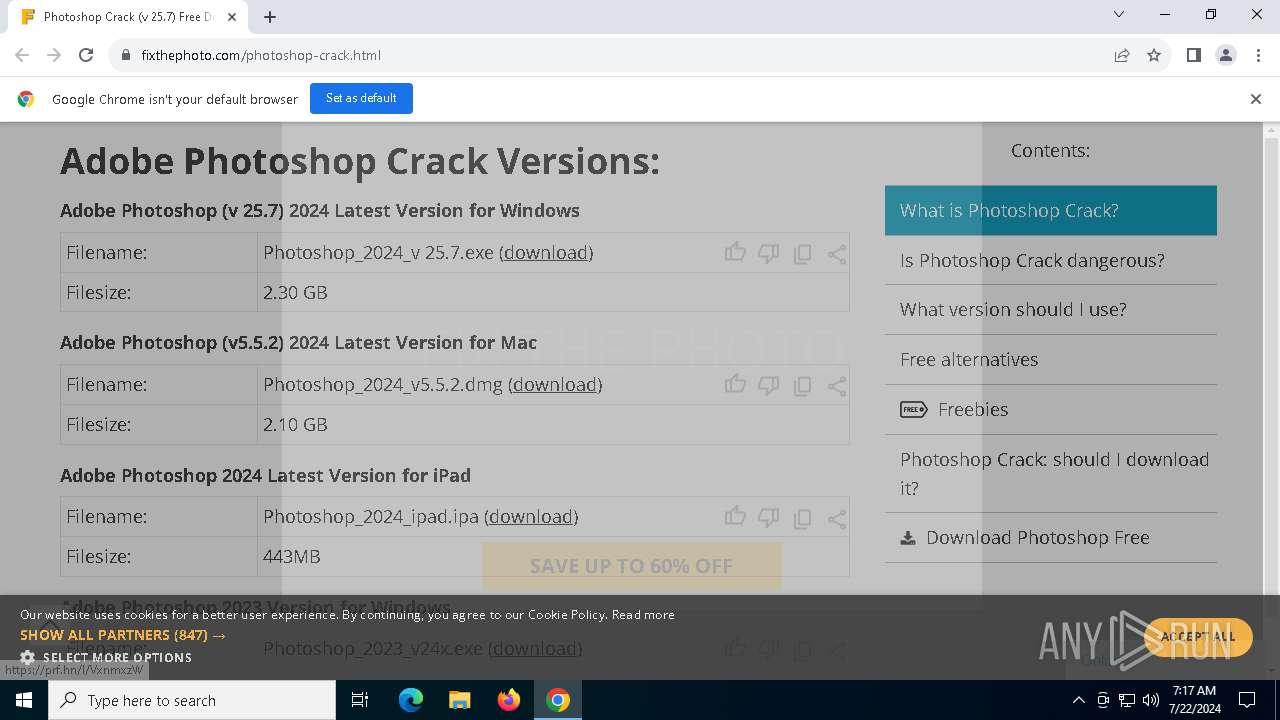Screen dimensions: 1280x720
Task: Open the notification center icon
Action: 1247,700
